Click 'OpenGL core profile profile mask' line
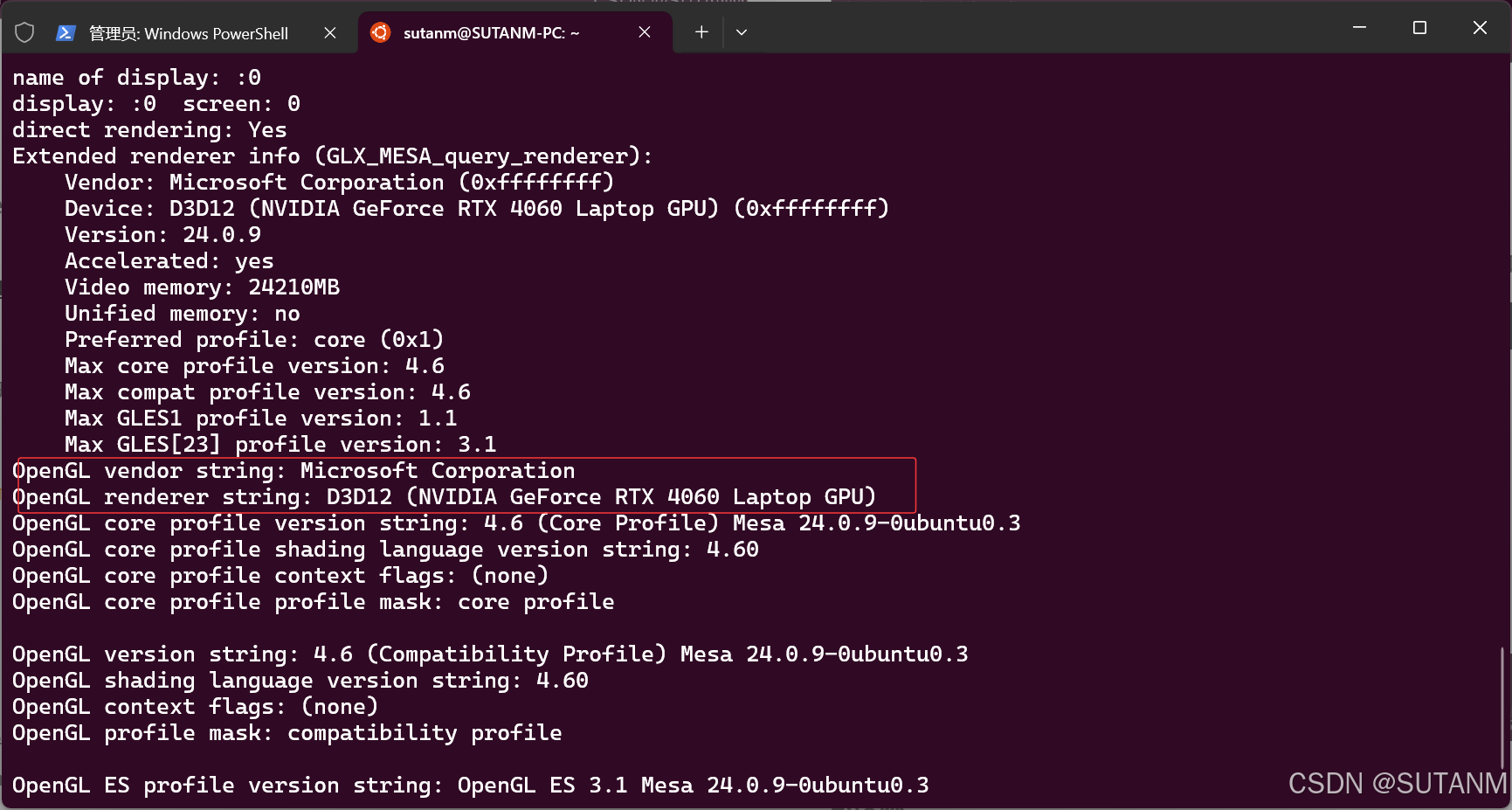This screenshot has width=1512, height=810. click(x=314, y=602)
